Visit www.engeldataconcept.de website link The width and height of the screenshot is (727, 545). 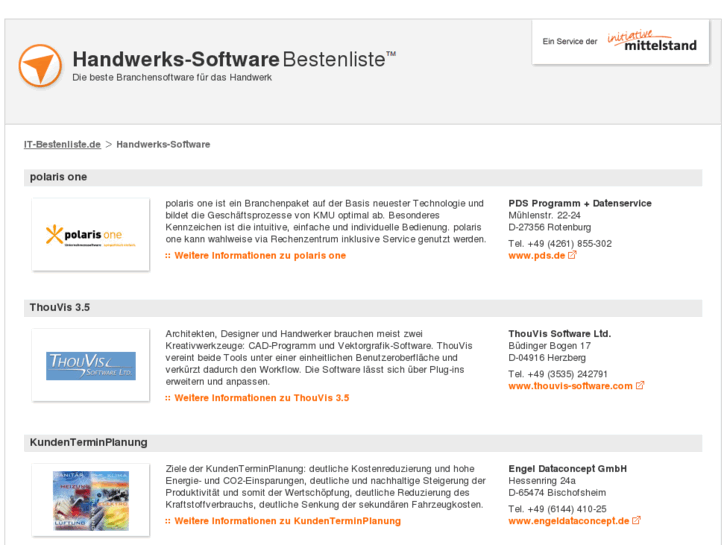tap(569, 521)
